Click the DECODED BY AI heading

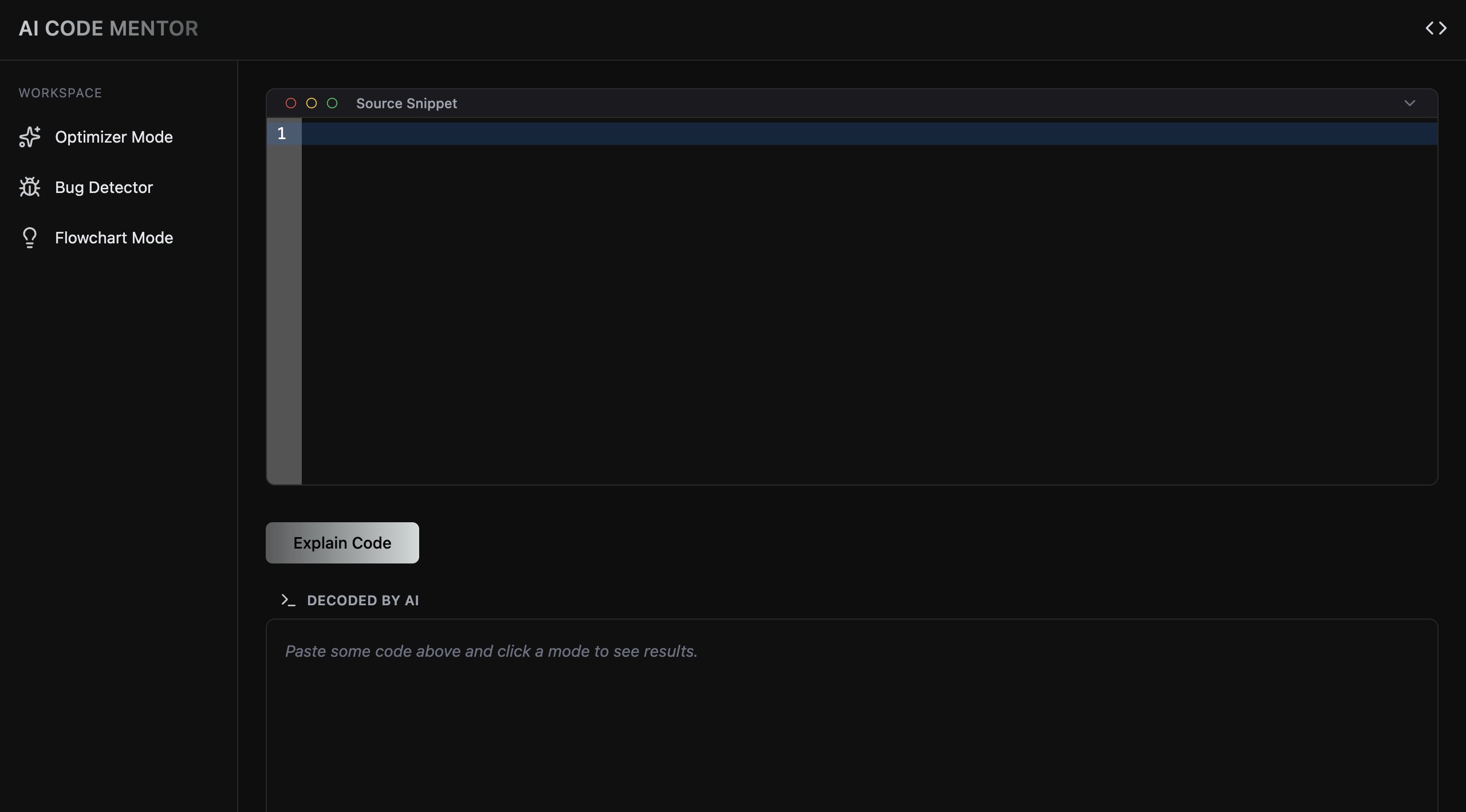pos(362,600)
